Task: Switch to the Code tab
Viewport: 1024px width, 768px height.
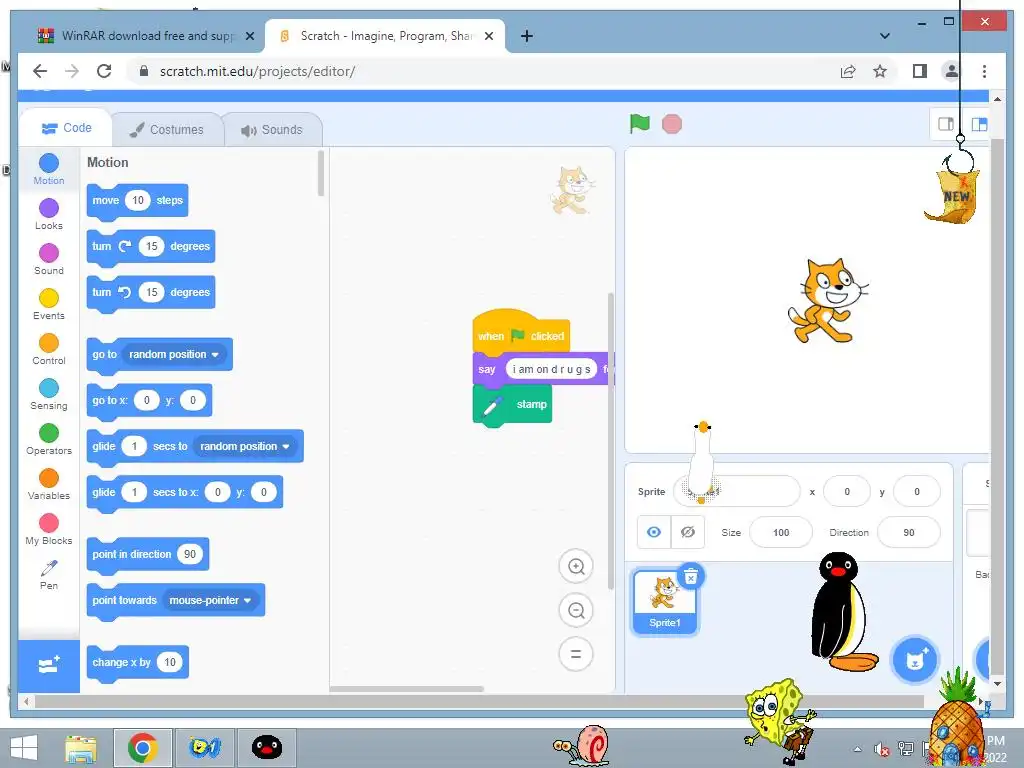Action: point(67,128)
